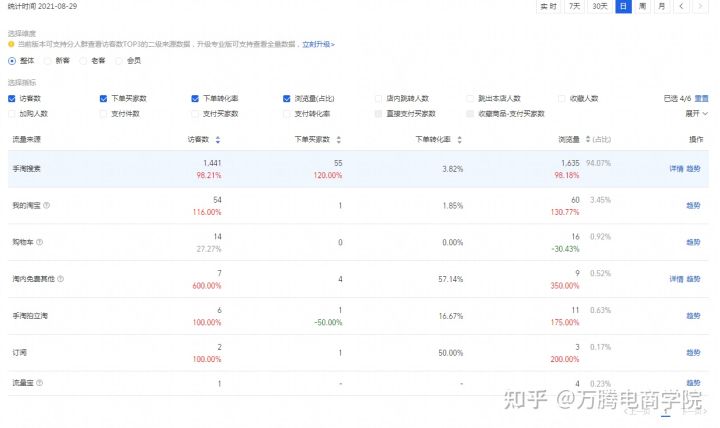Click the 手淘搜索 source name
Viewport: 720px width, 428px height.
[x=27, y=169]
